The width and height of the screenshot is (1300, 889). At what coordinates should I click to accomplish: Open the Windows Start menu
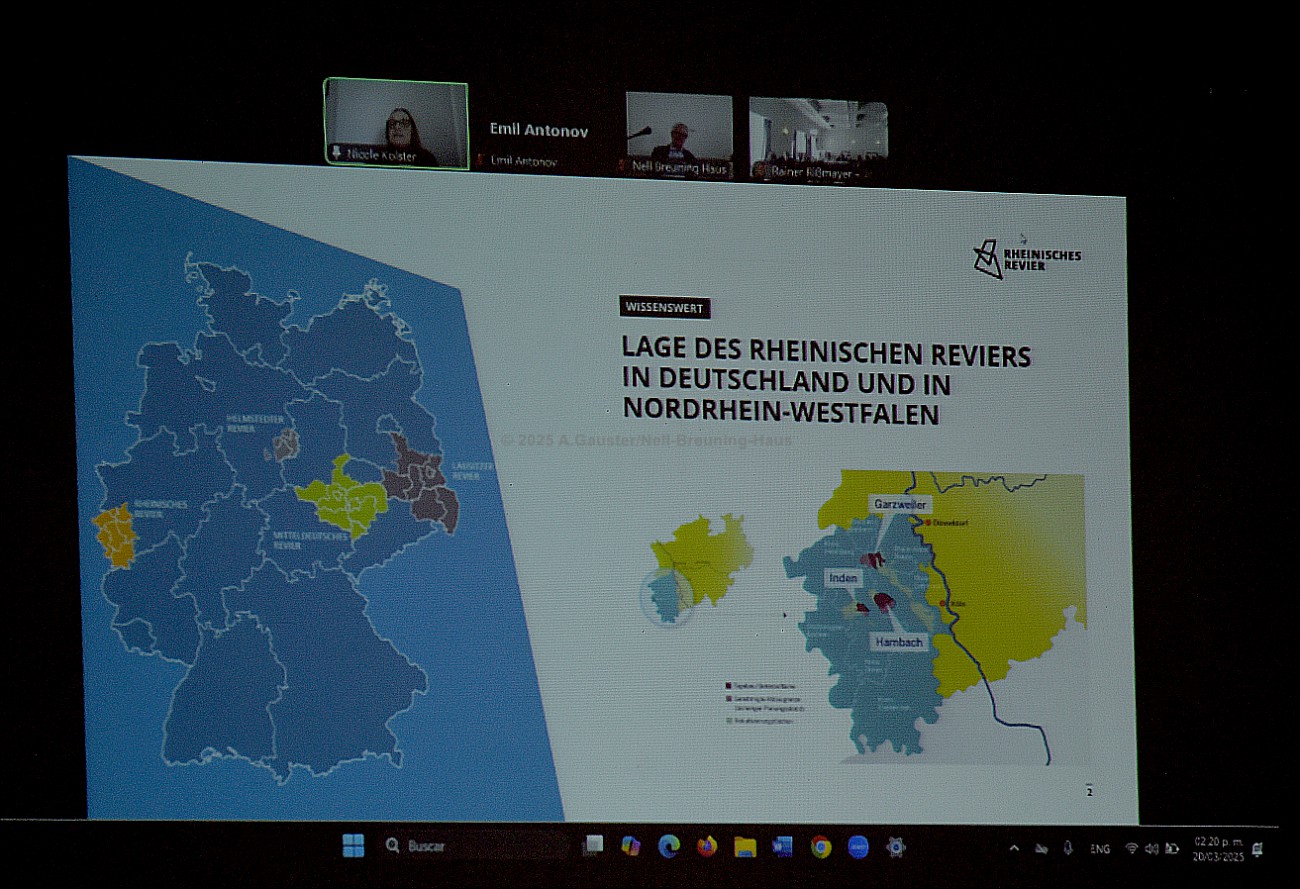click(x=353, y=846)
